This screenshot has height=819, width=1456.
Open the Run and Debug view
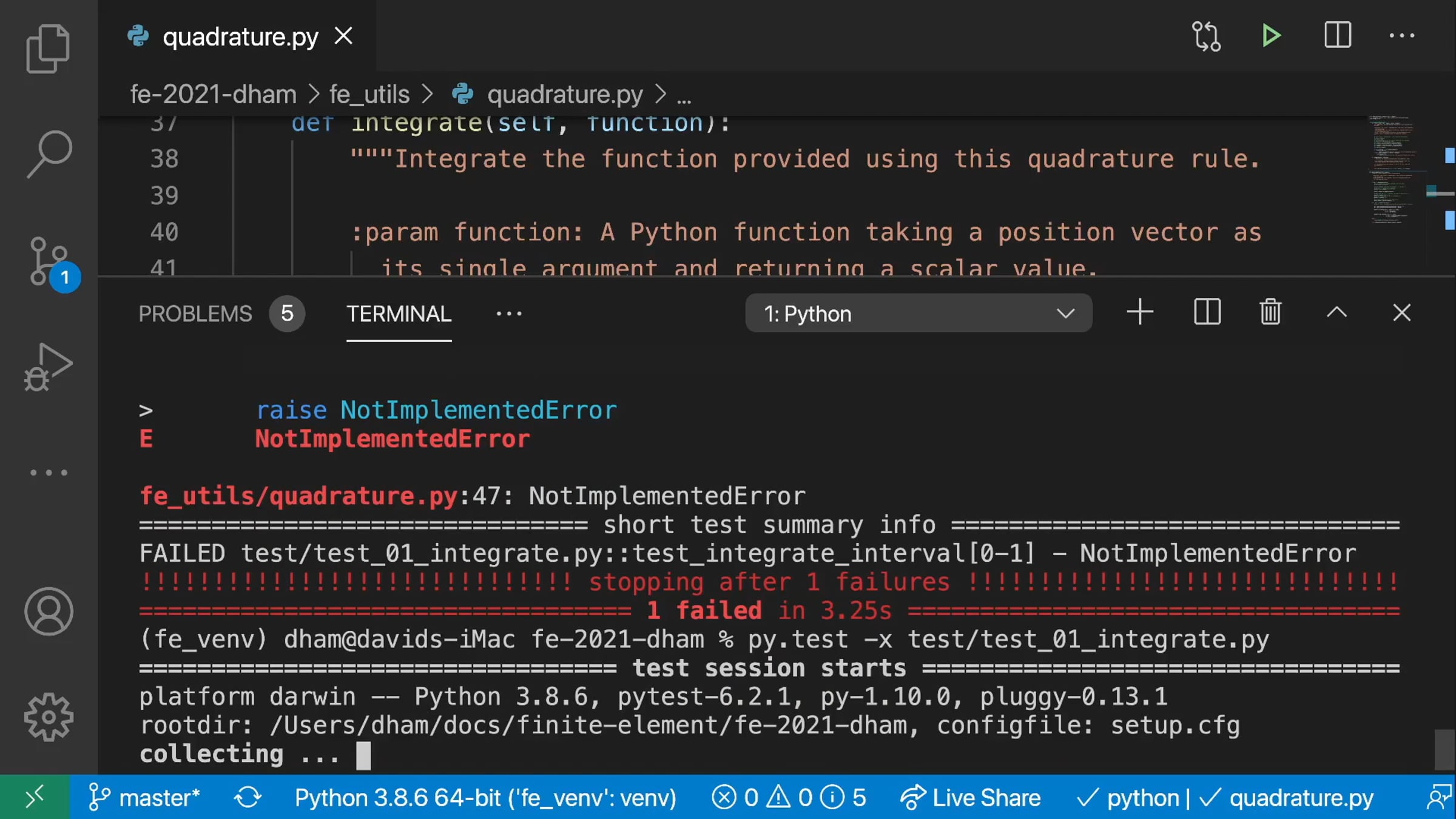point(49,367)
